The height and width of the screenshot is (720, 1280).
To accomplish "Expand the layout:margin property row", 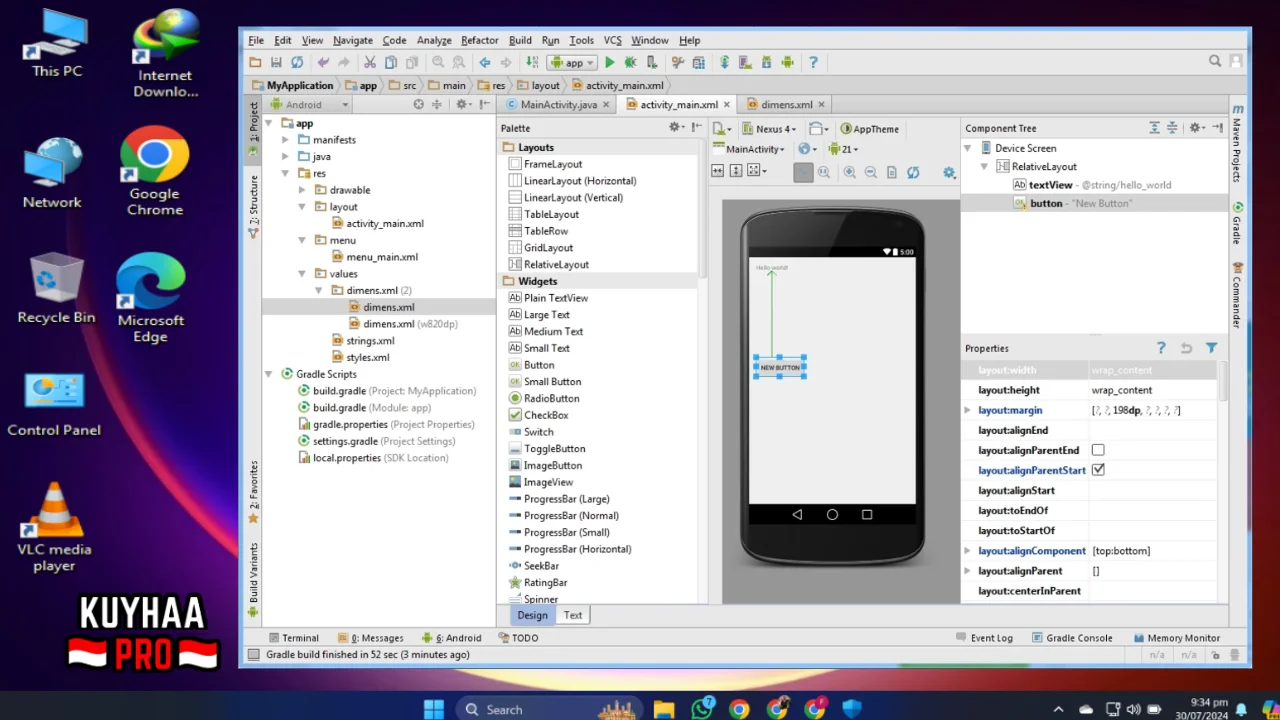I will click(x=967, y=410).
